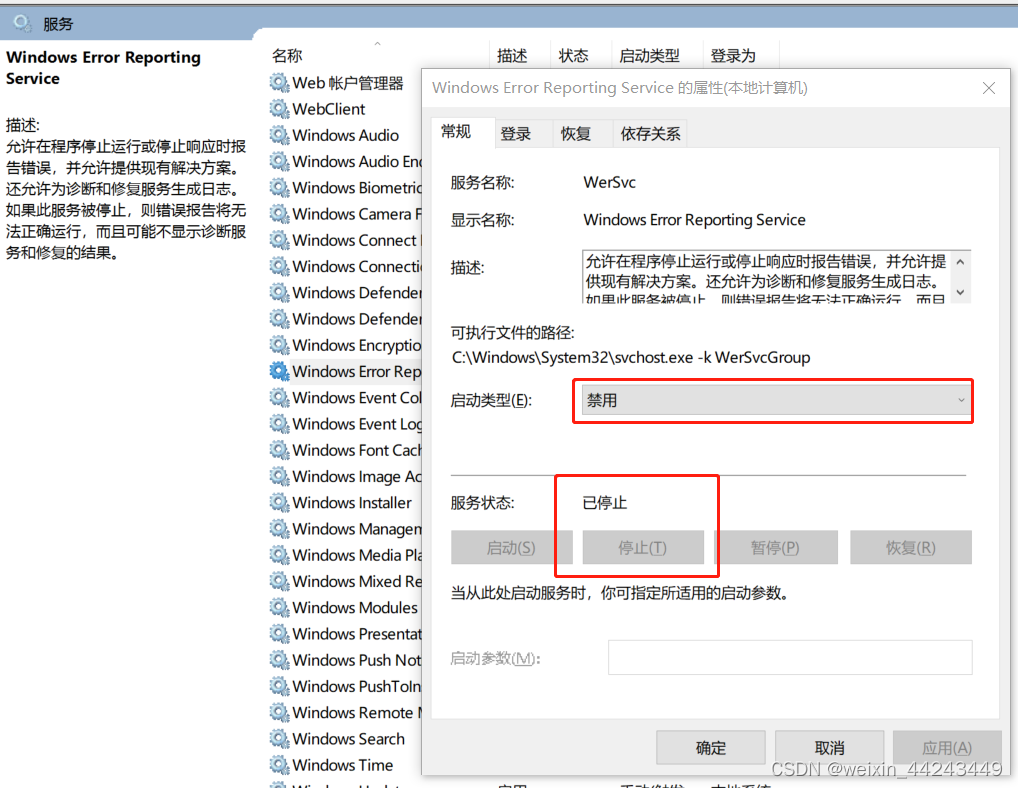This screenshot has height=788, width=1018.
Task: Click the gear icon beside Windows Error Reporting
Action: (x=279, y=371)
